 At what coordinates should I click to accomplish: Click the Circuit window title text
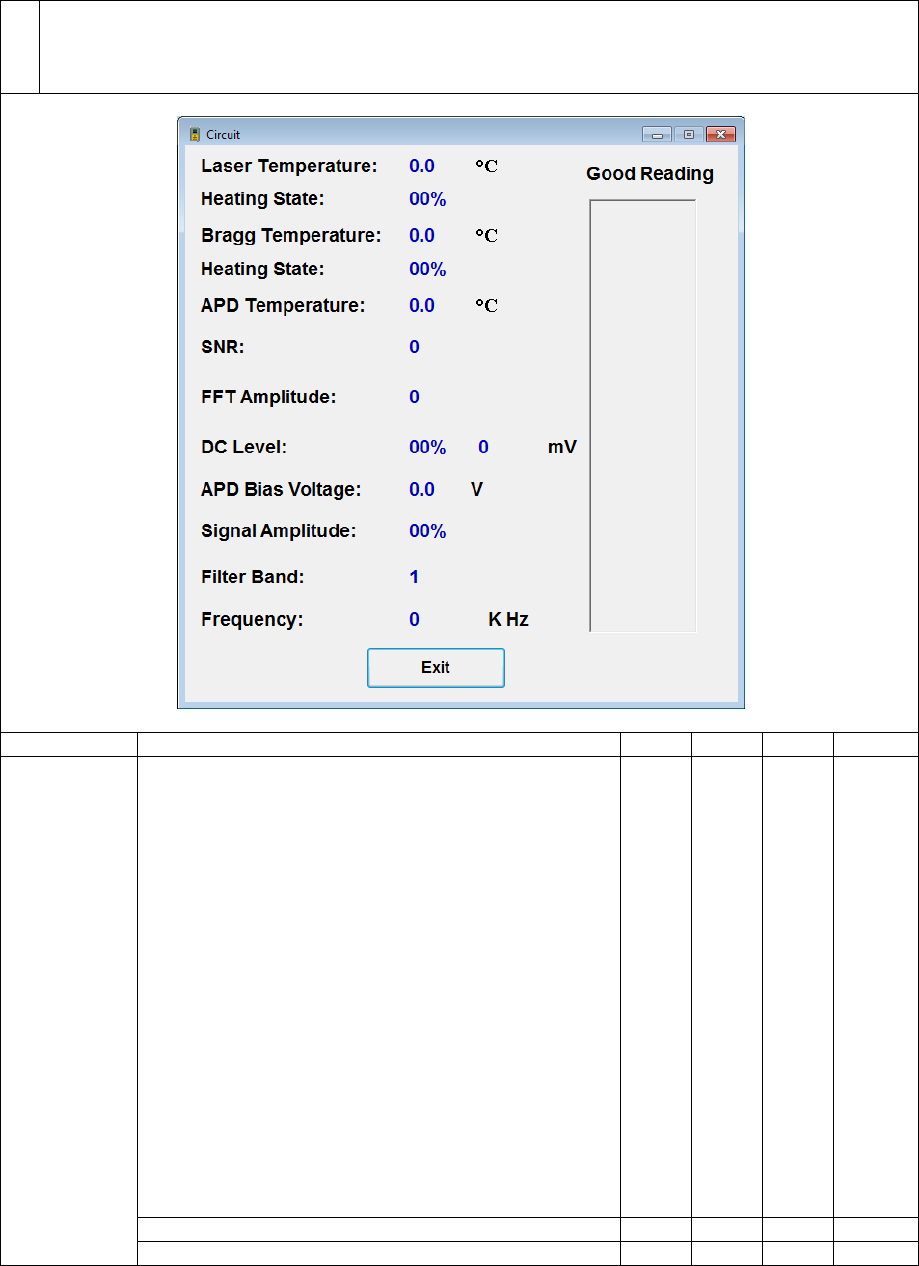223,135
